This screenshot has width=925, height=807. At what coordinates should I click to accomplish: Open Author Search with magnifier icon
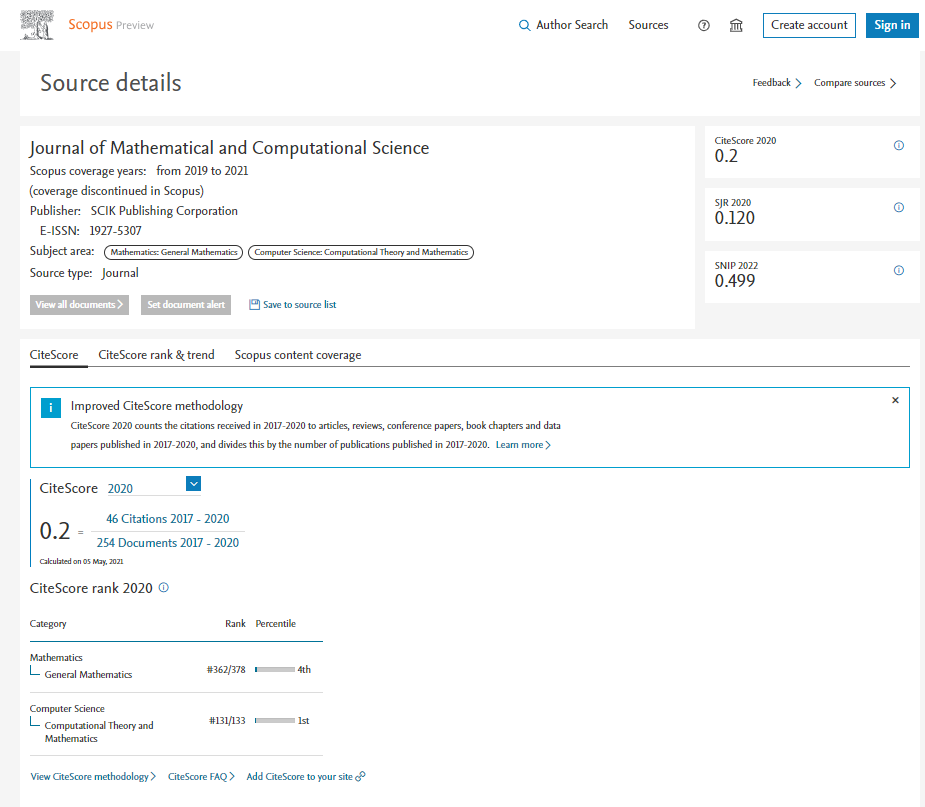[563, 25]
